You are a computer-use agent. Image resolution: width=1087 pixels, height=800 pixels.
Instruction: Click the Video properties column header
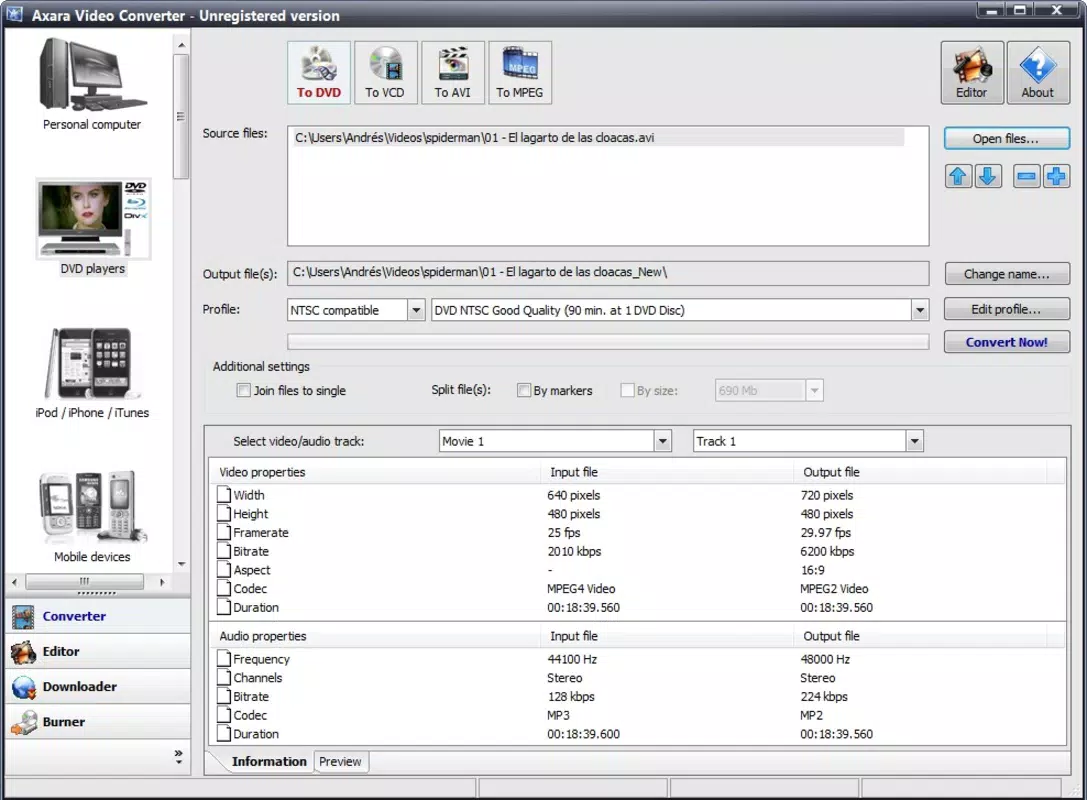point(375,472)
